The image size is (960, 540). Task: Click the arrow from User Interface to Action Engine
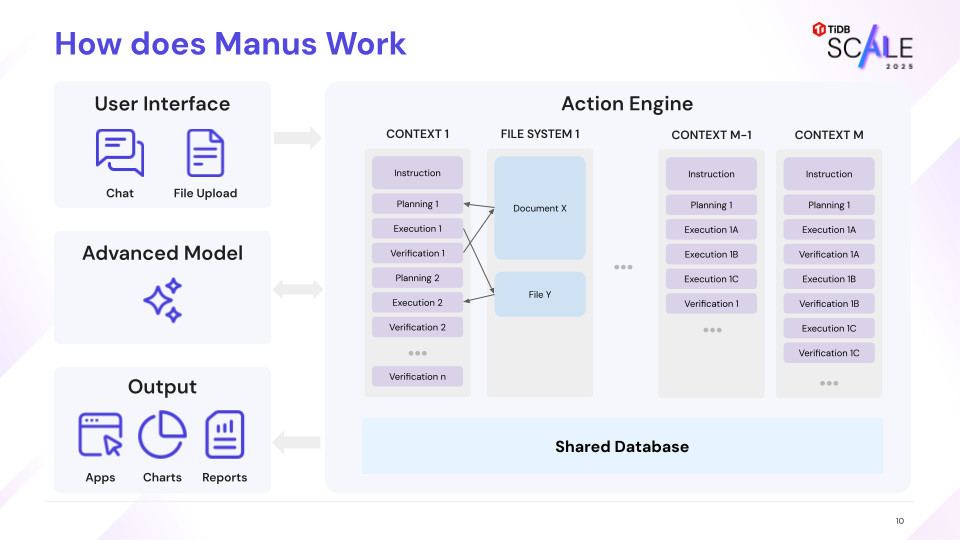[298, 138]
